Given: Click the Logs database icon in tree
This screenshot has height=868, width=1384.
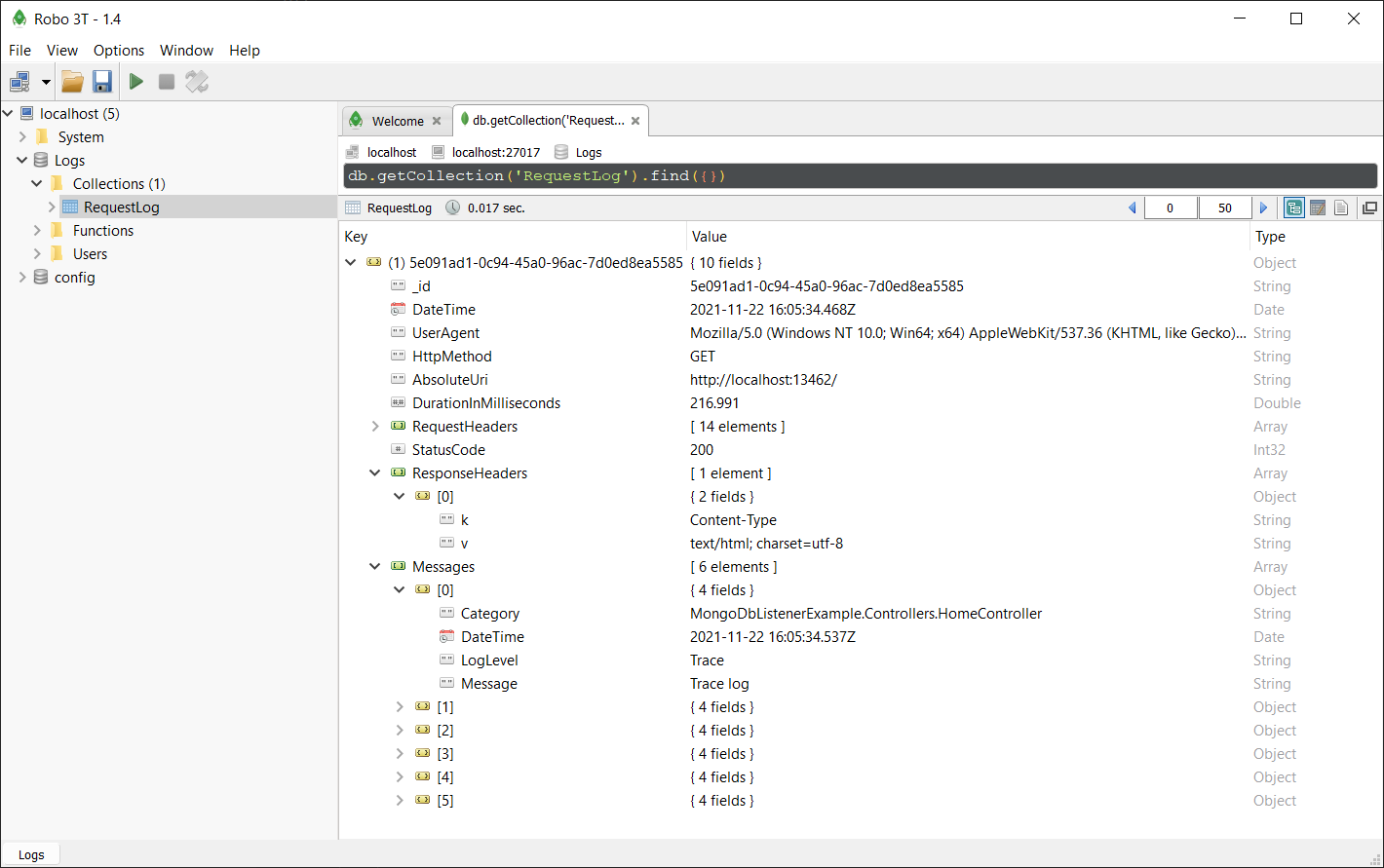Looking at the screenshot, I should click(41, 161).
